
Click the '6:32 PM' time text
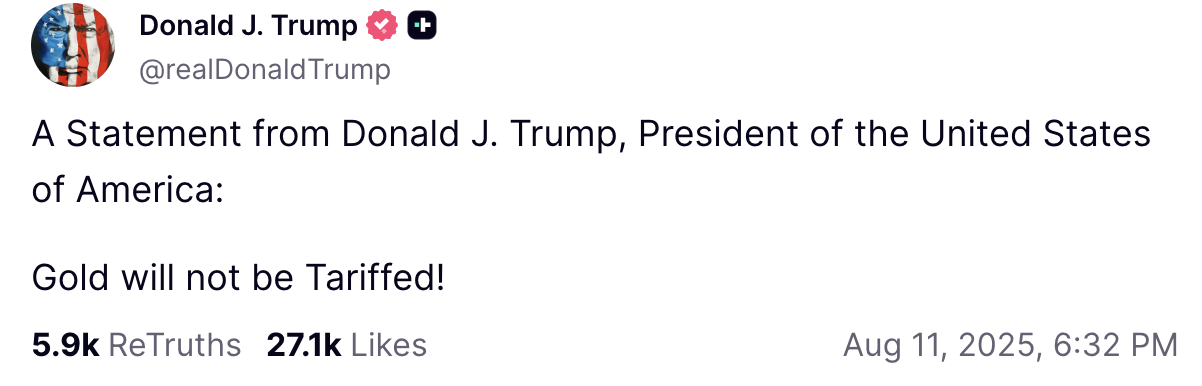[x=1115, y=346]
